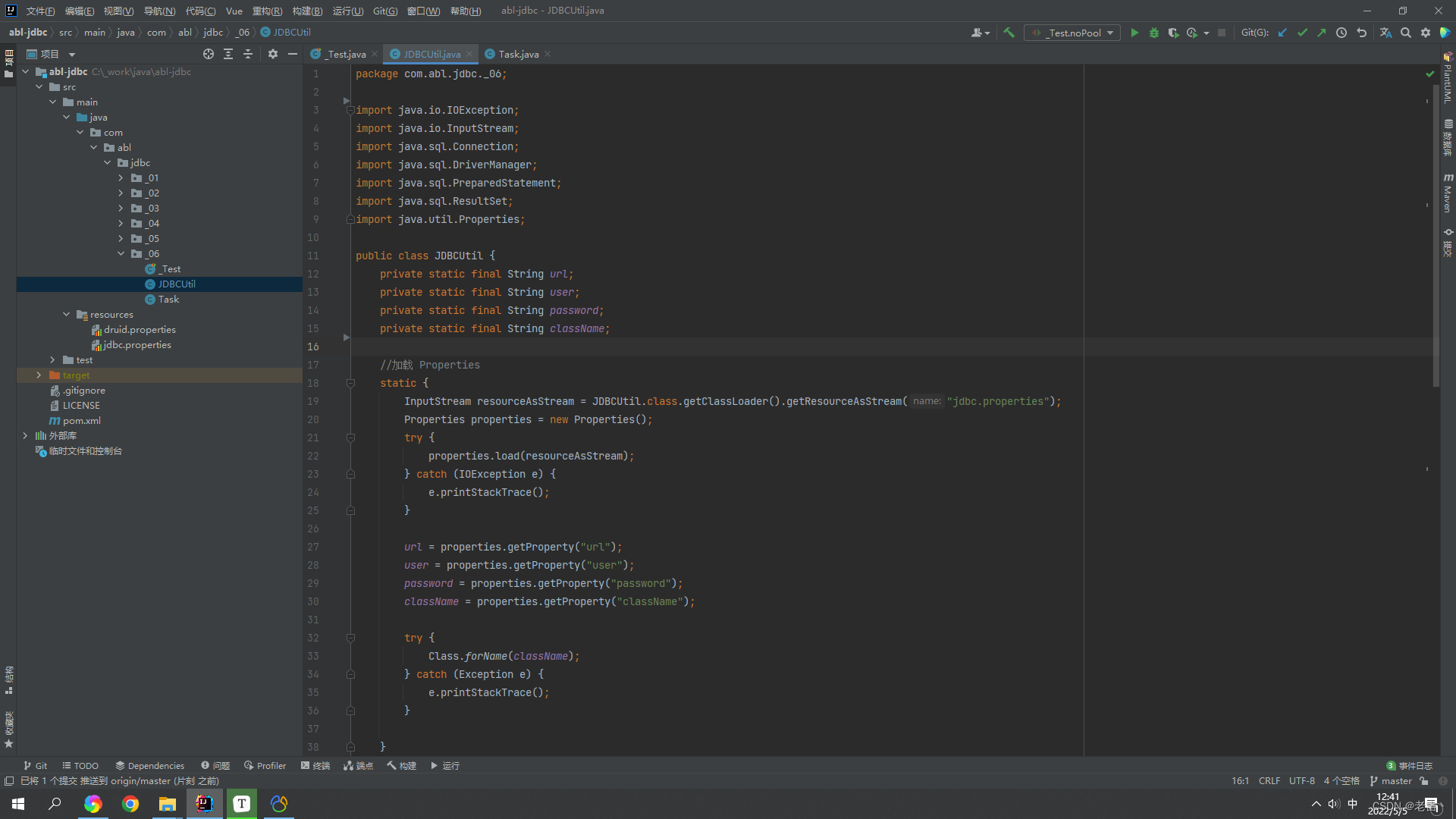This screenshot has height=819, width=1456.
Task: Open Search Everywhere magnifier
Action: click(1406, 33)
